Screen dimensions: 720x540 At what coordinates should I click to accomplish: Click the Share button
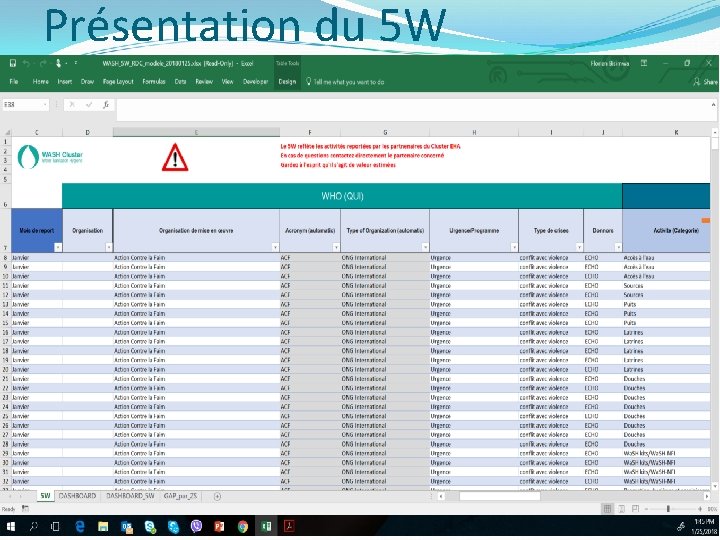pos(706,82)
